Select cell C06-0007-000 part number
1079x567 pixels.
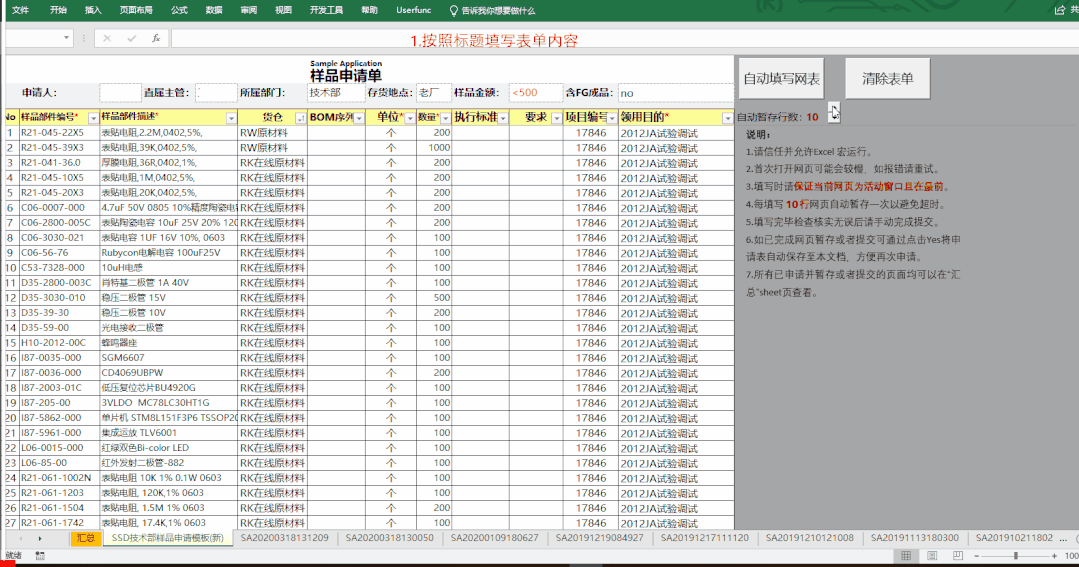point(60,208)
